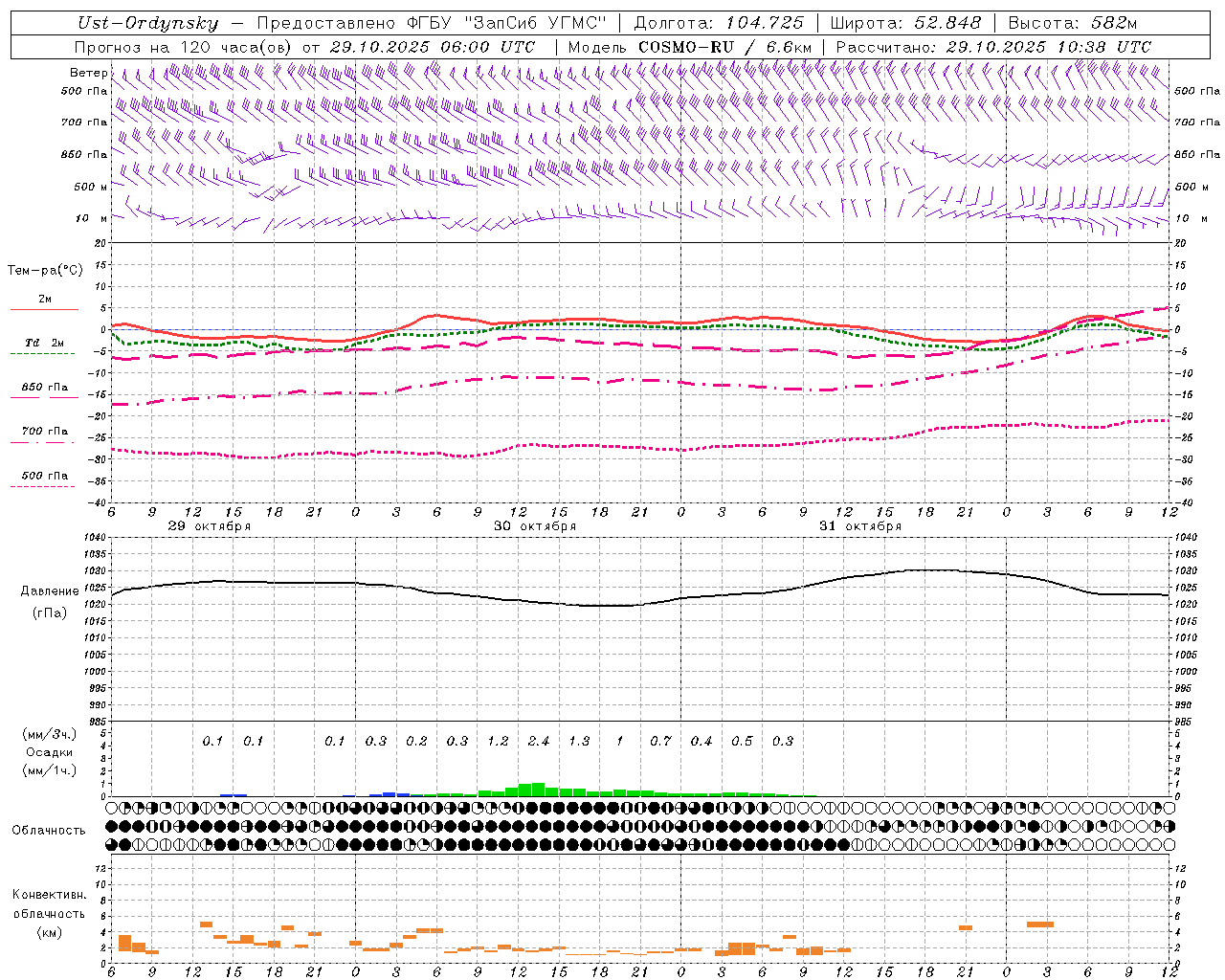This screenshot has height=980, width=1225.
Task: Click the model name COSMO-RU
Action: [679, 47]
